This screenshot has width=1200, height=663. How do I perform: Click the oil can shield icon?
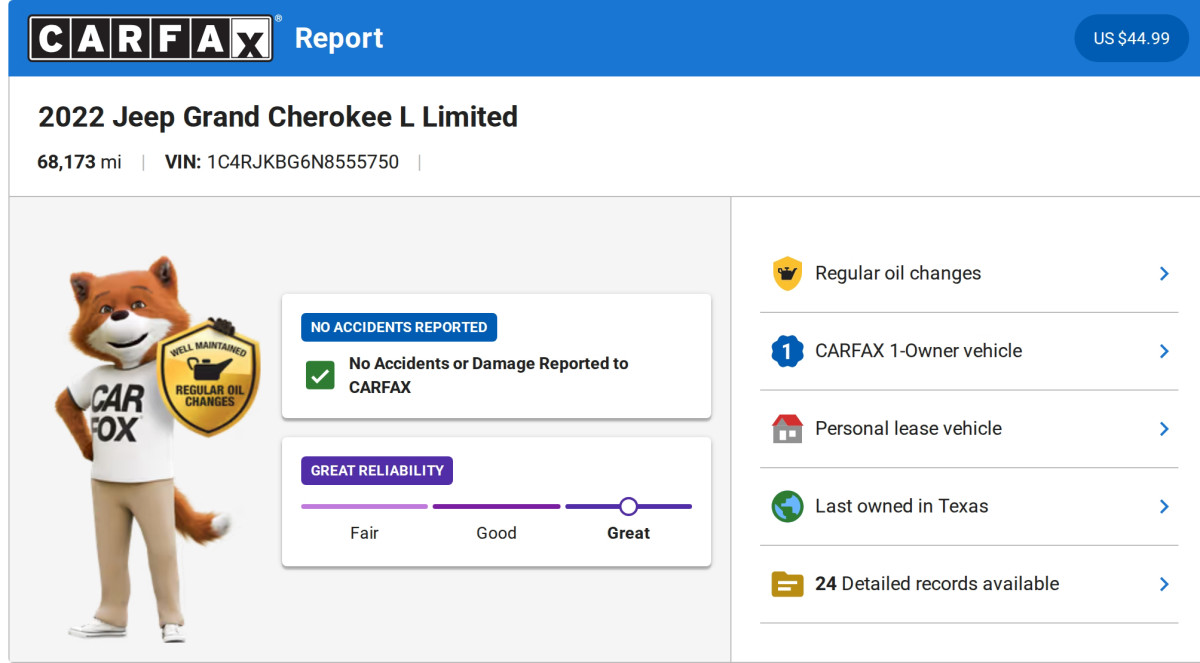point(787,274)
